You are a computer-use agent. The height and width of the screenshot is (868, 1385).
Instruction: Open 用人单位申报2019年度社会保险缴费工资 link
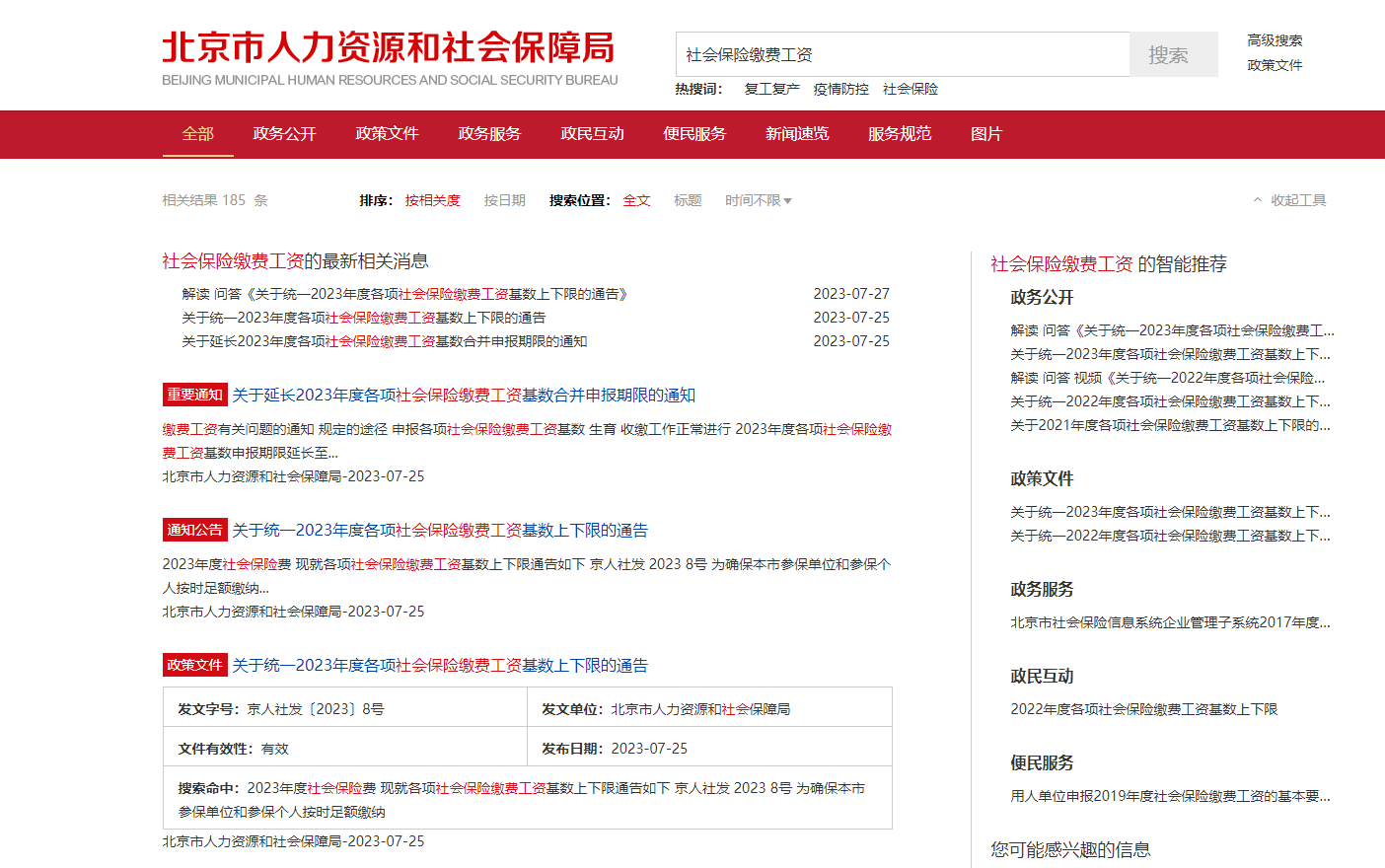tap(1170, 796)
